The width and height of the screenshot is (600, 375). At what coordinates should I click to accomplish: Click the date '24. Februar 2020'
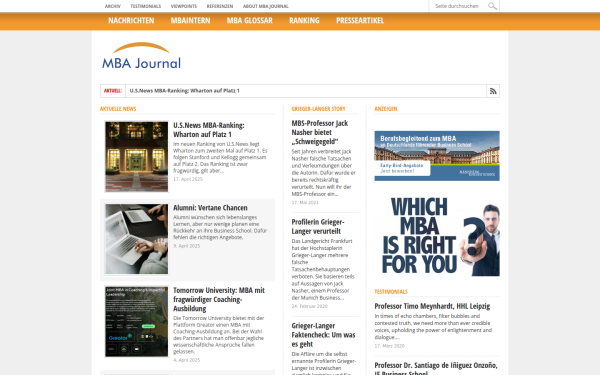tap(310, 306)
